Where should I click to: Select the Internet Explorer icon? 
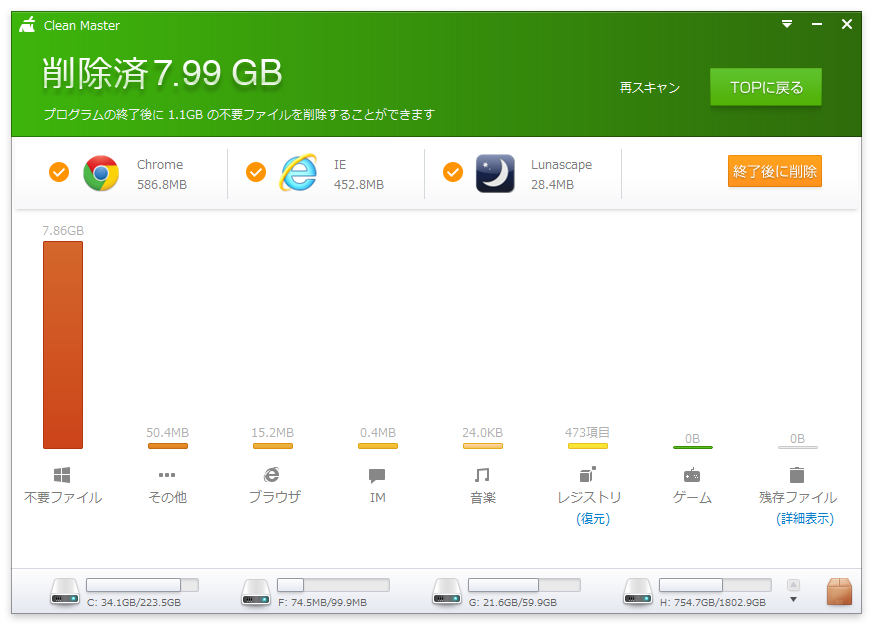coord(298,171)
